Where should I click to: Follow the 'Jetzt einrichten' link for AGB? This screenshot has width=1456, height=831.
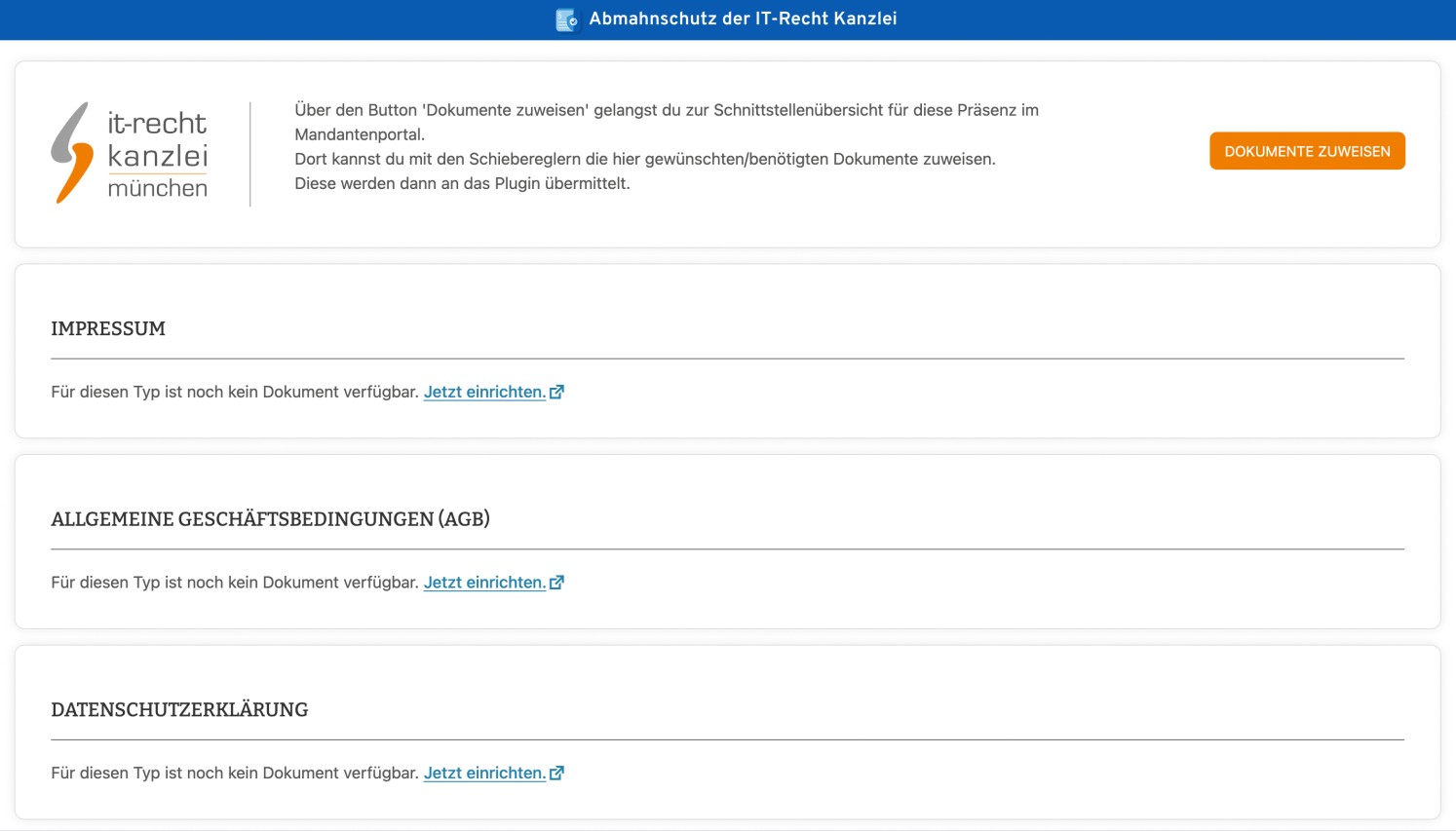point(484,583)
